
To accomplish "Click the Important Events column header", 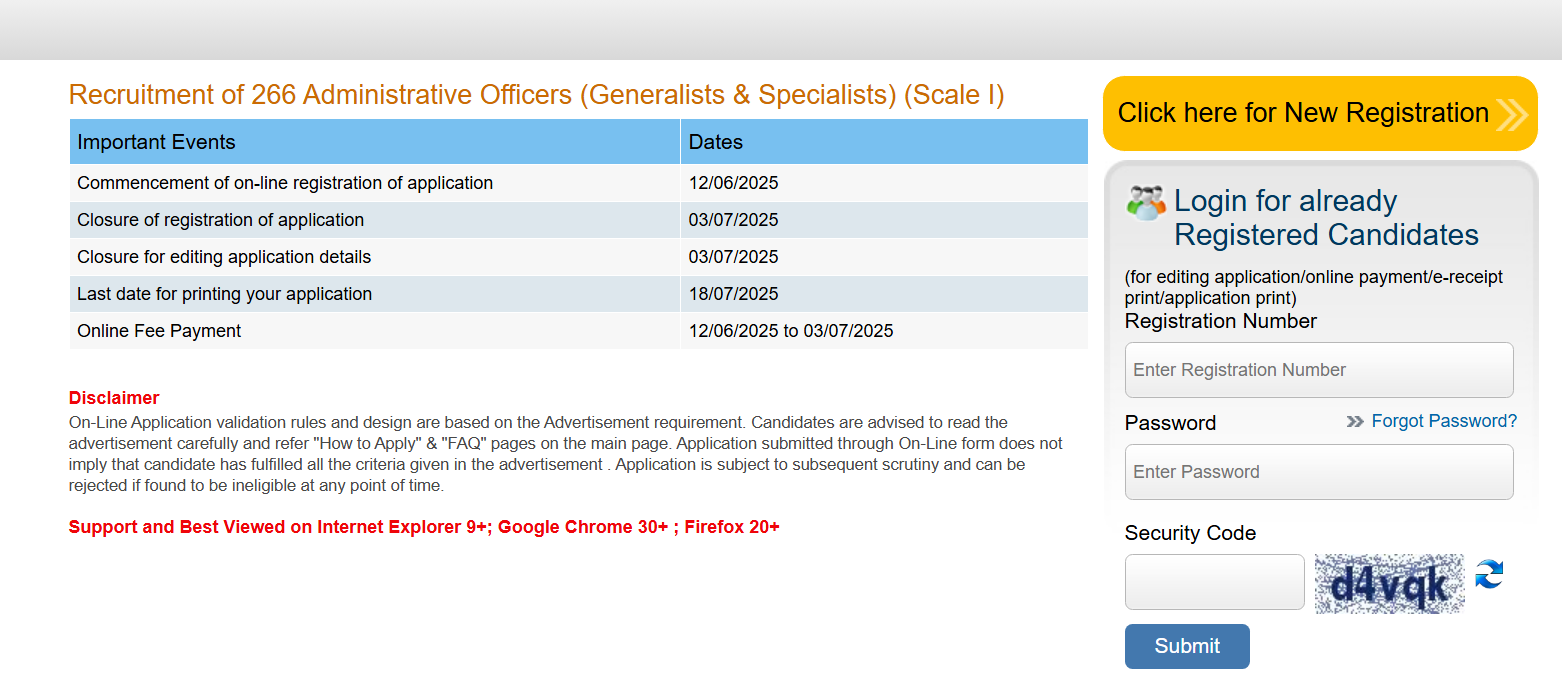I will tap(156, 142).
